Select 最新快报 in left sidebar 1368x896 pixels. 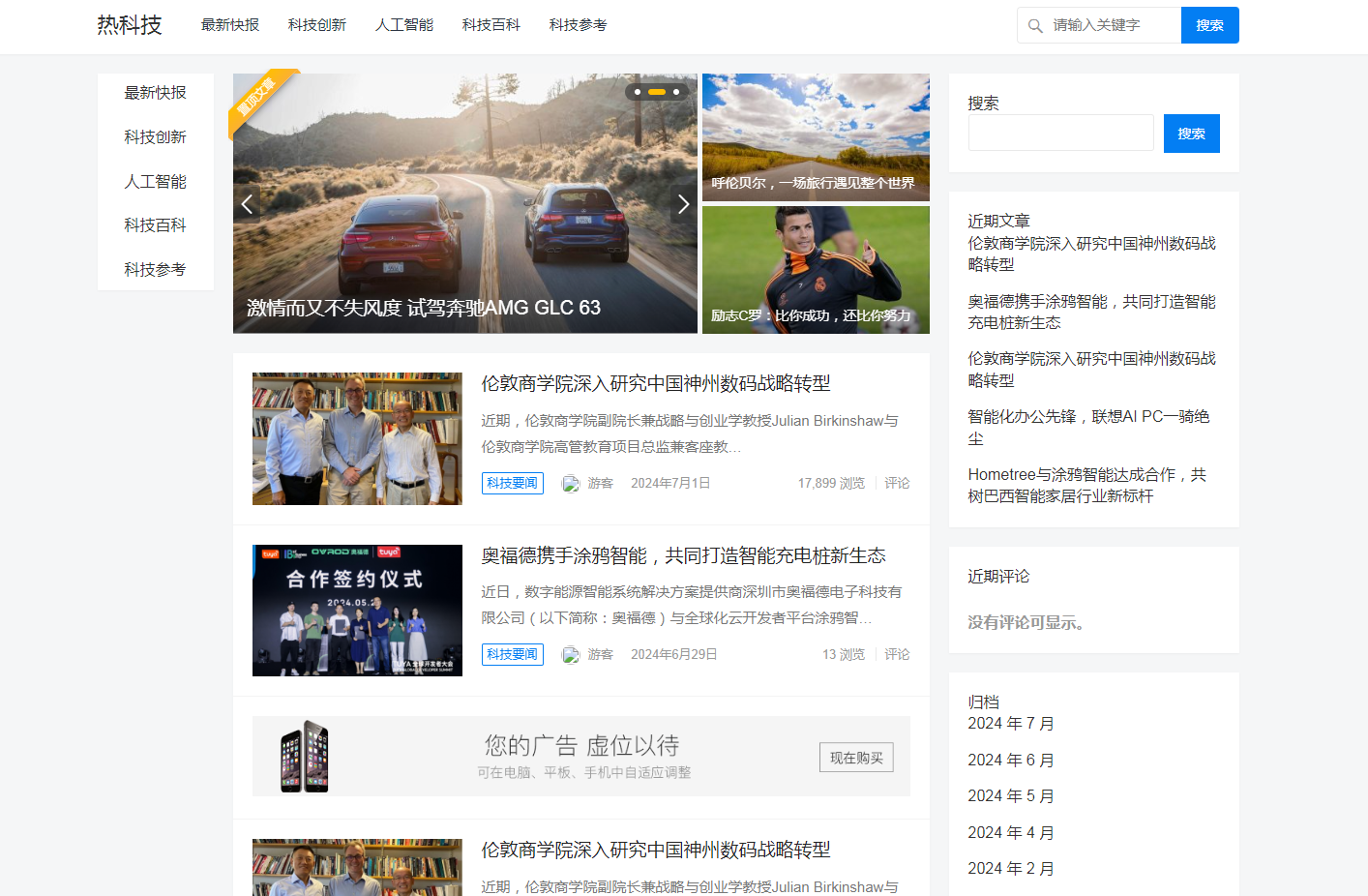[156, 93]
